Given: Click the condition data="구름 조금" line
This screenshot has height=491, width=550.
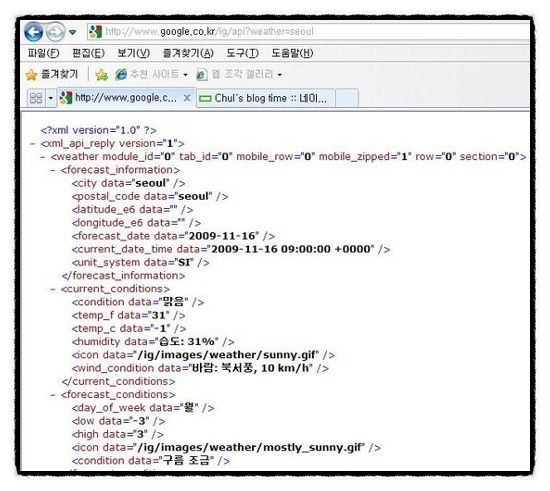Looking at the screenshot, I should (x=151, y=461).
